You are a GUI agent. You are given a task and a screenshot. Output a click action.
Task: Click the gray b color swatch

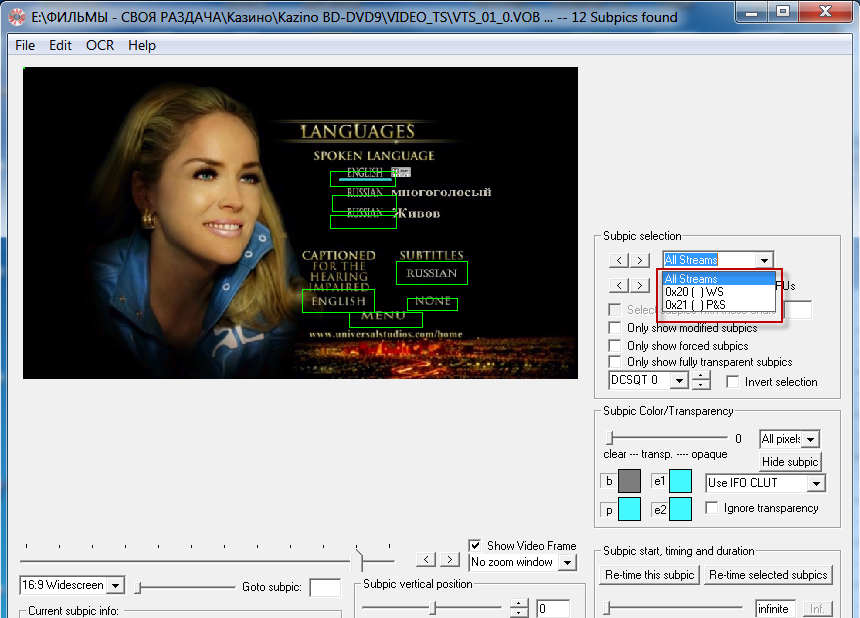[629, 481]
